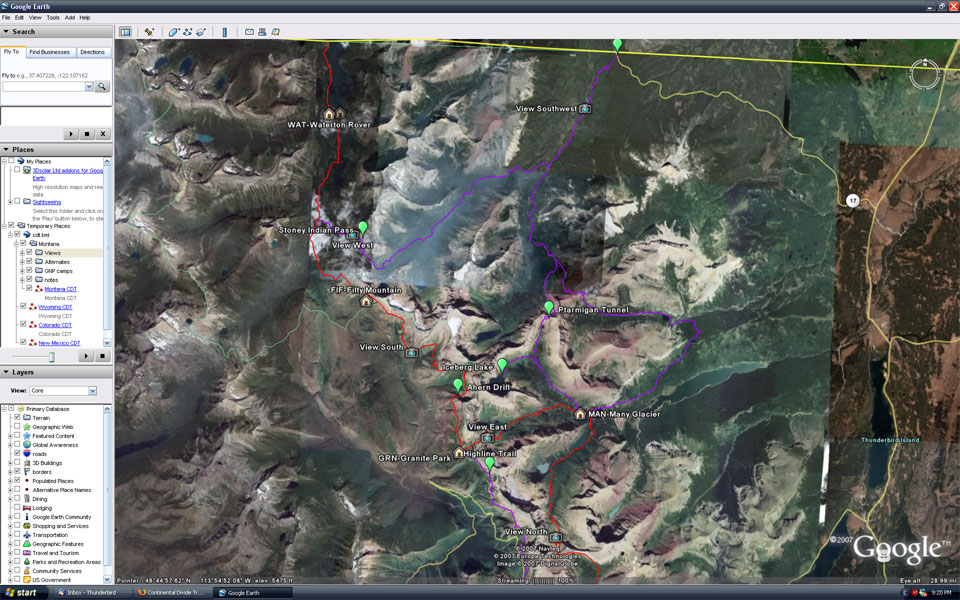Open the Edit menu
The height and width of the screenshot is (600, 960).
click(x=20, y=18)
